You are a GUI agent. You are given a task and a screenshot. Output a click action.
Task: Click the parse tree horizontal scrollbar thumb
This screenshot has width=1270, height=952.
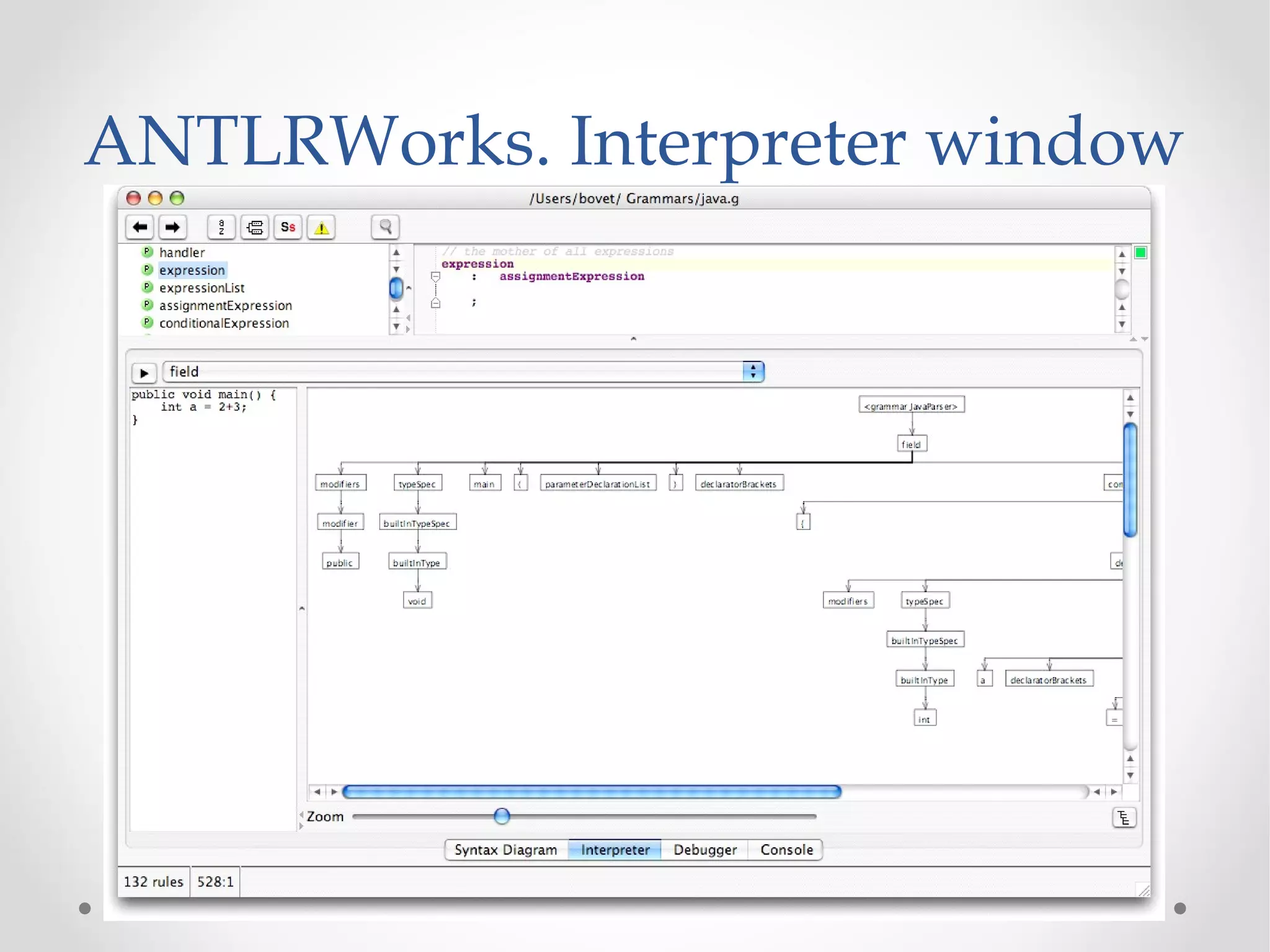(x=592, y=791)
